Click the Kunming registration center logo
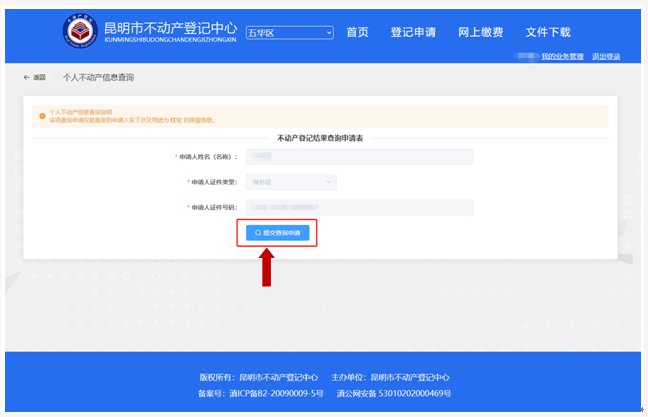This screenshot has width=648, height=417. (x=80, y=30)
